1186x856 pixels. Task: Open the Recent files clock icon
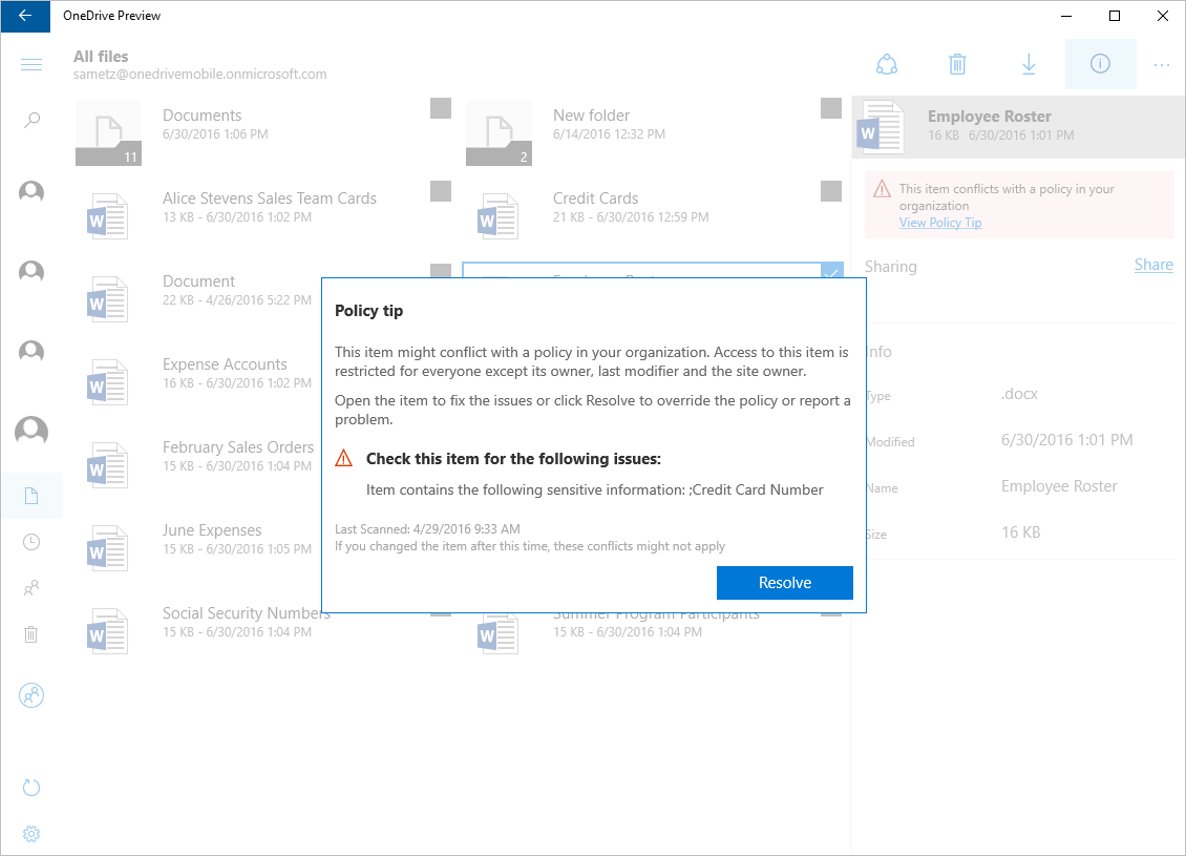[31, 542]
